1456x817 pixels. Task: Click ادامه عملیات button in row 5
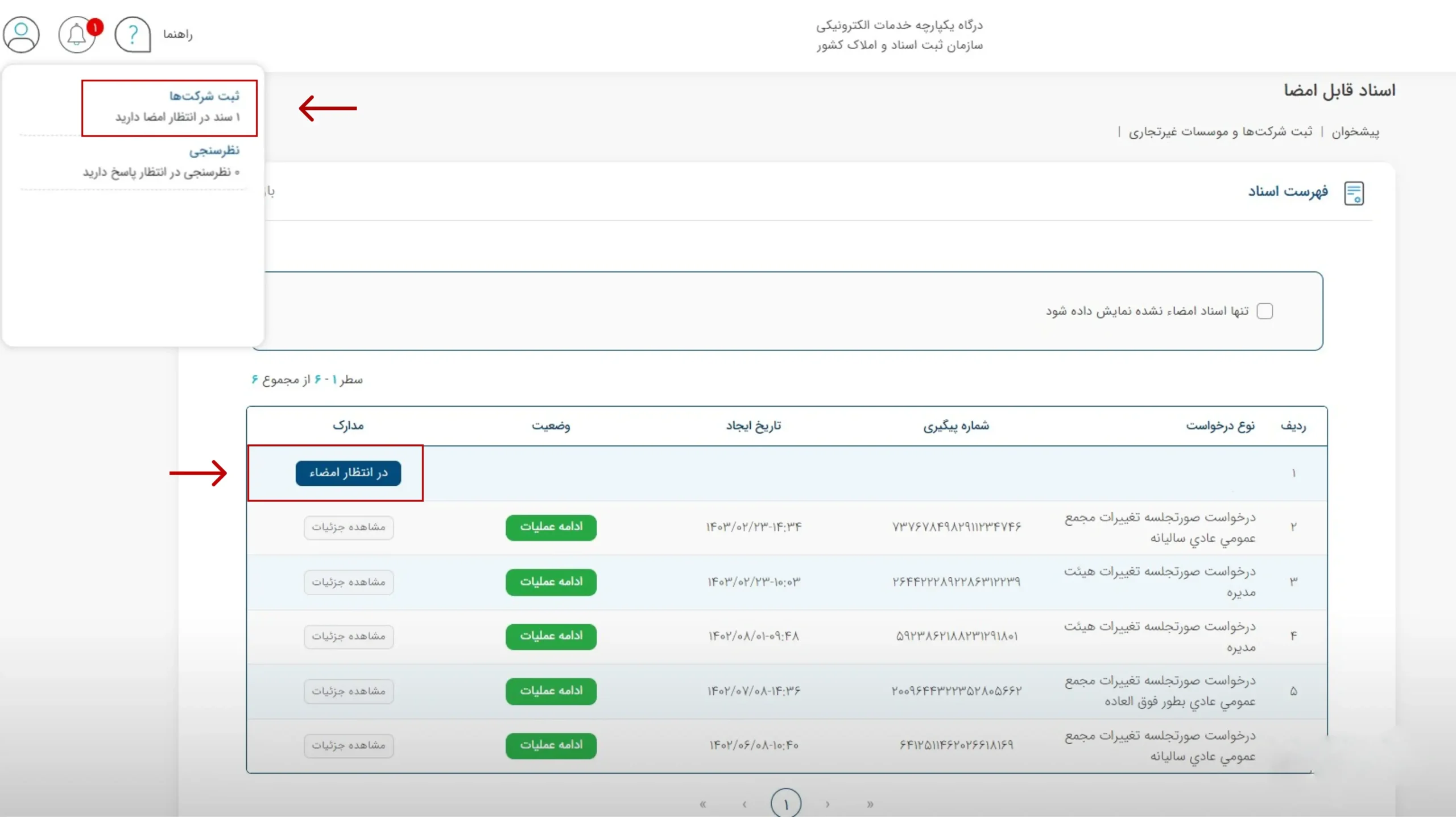pos(551,691)
